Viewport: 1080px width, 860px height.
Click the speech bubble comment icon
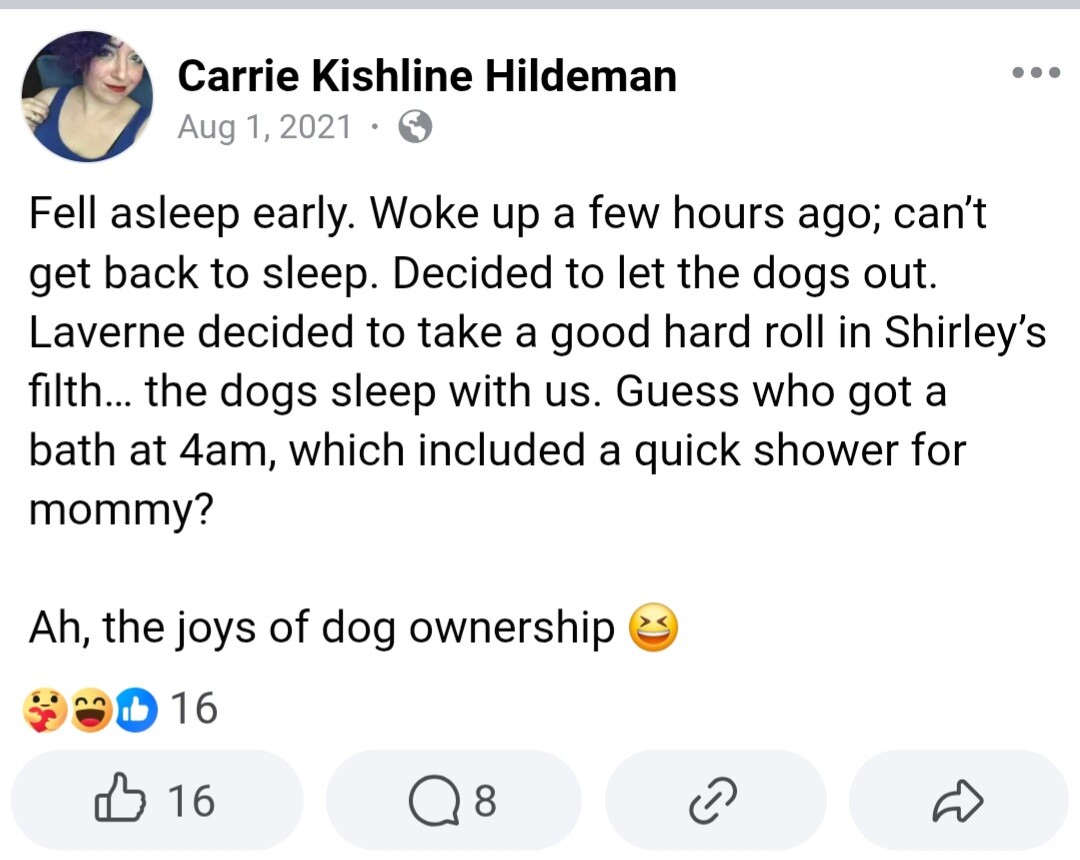[x=434, y=801]
